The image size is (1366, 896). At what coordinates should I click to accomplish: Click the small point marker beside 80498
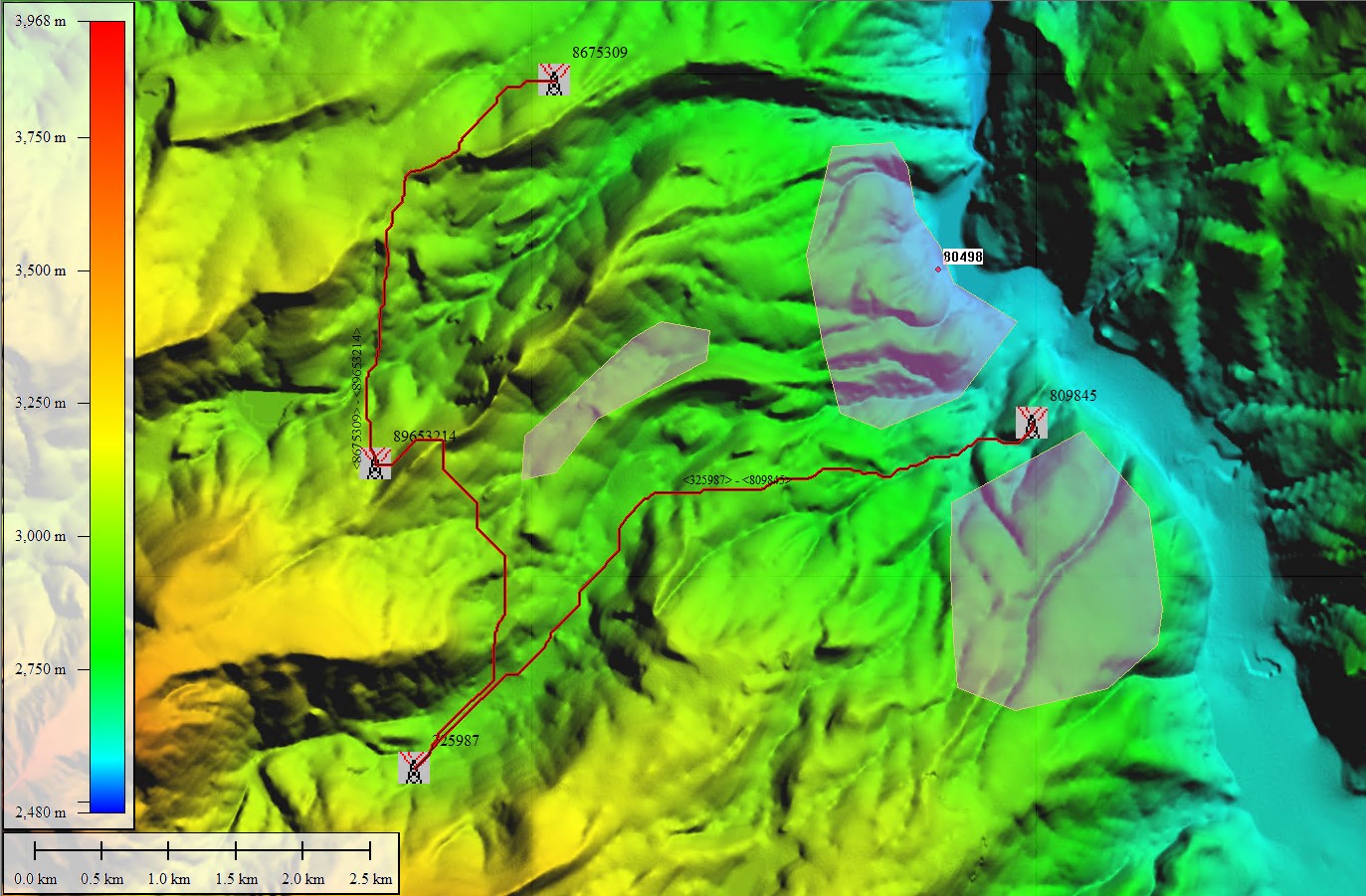tap(937, 269)
